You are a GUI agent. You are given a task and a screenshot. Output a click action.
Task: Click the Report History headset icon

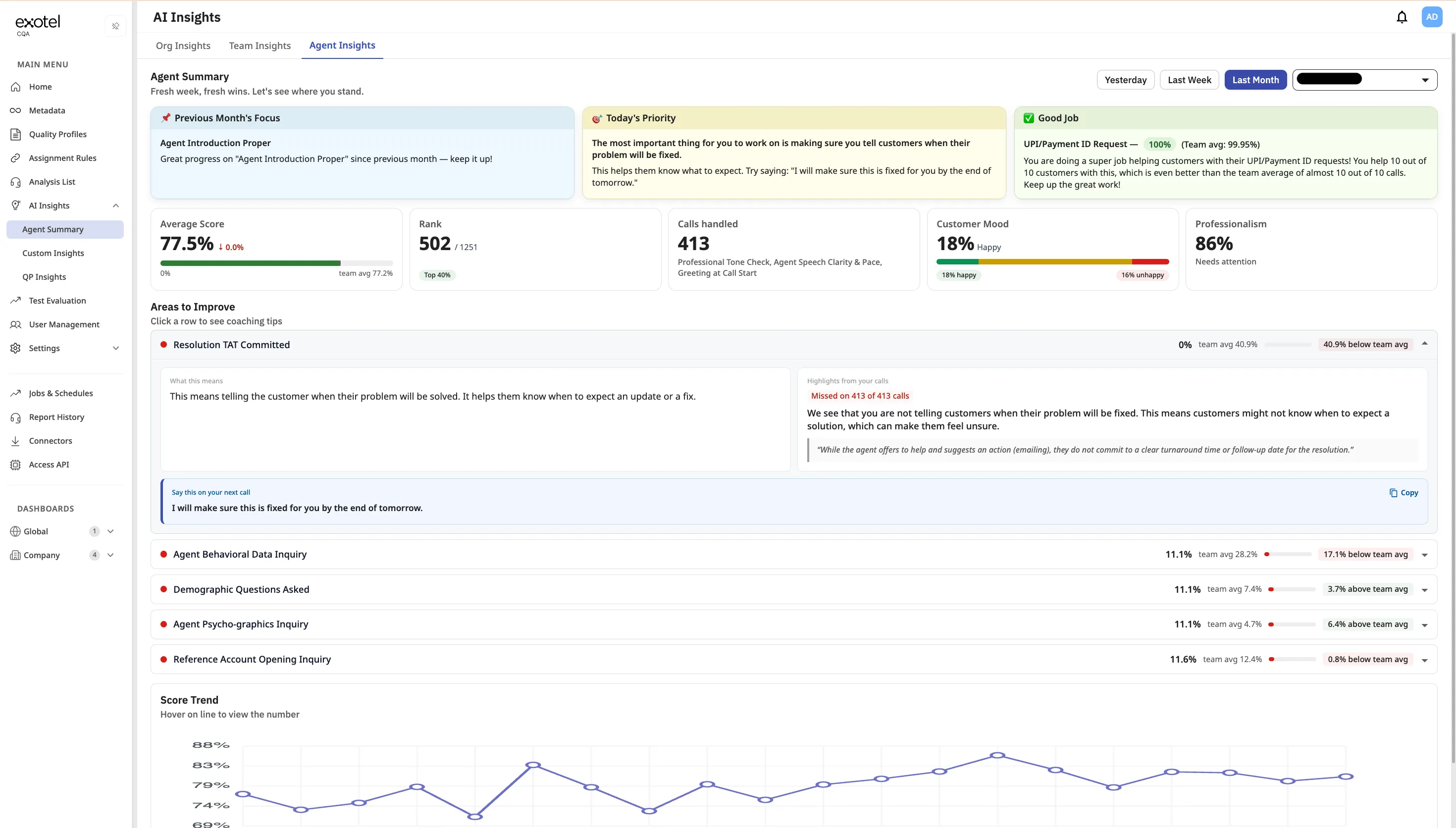(x=15, y=417)
